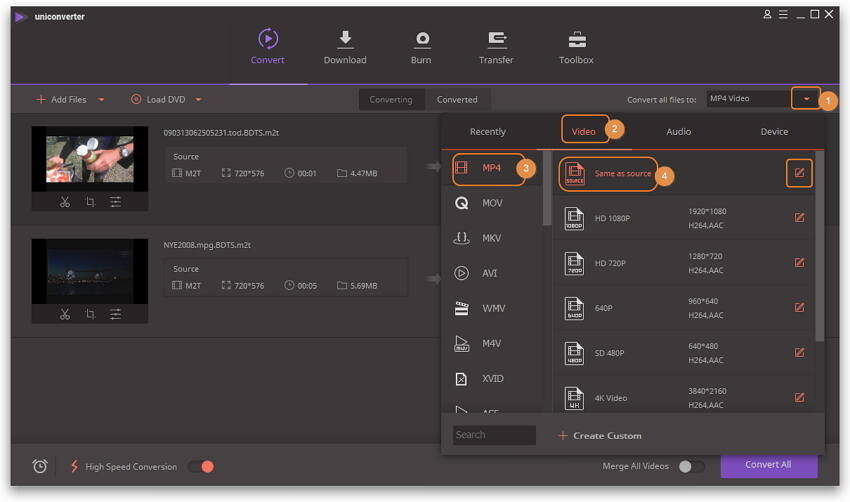
Task: Open the Device tab
Action: 774,132
